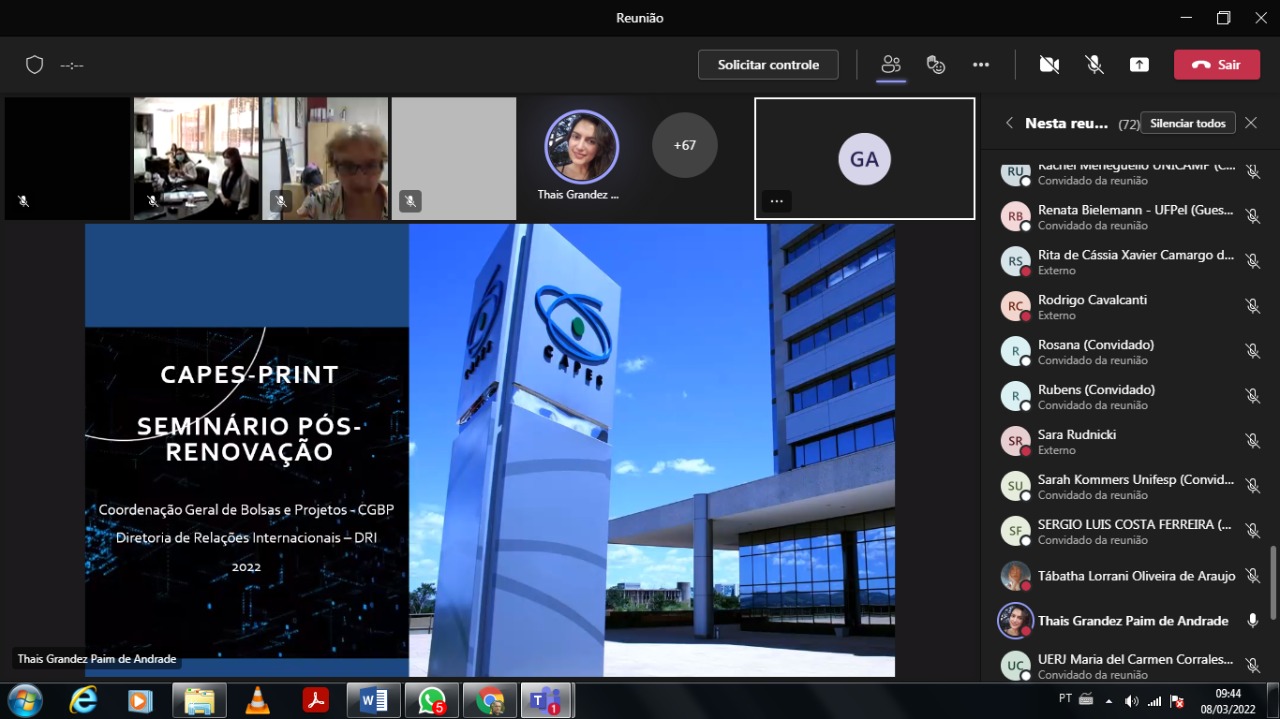Screen dimensions: 1280x719
Task: Click the Microsoft Teams taskbar icon
Action: point(546,701)
